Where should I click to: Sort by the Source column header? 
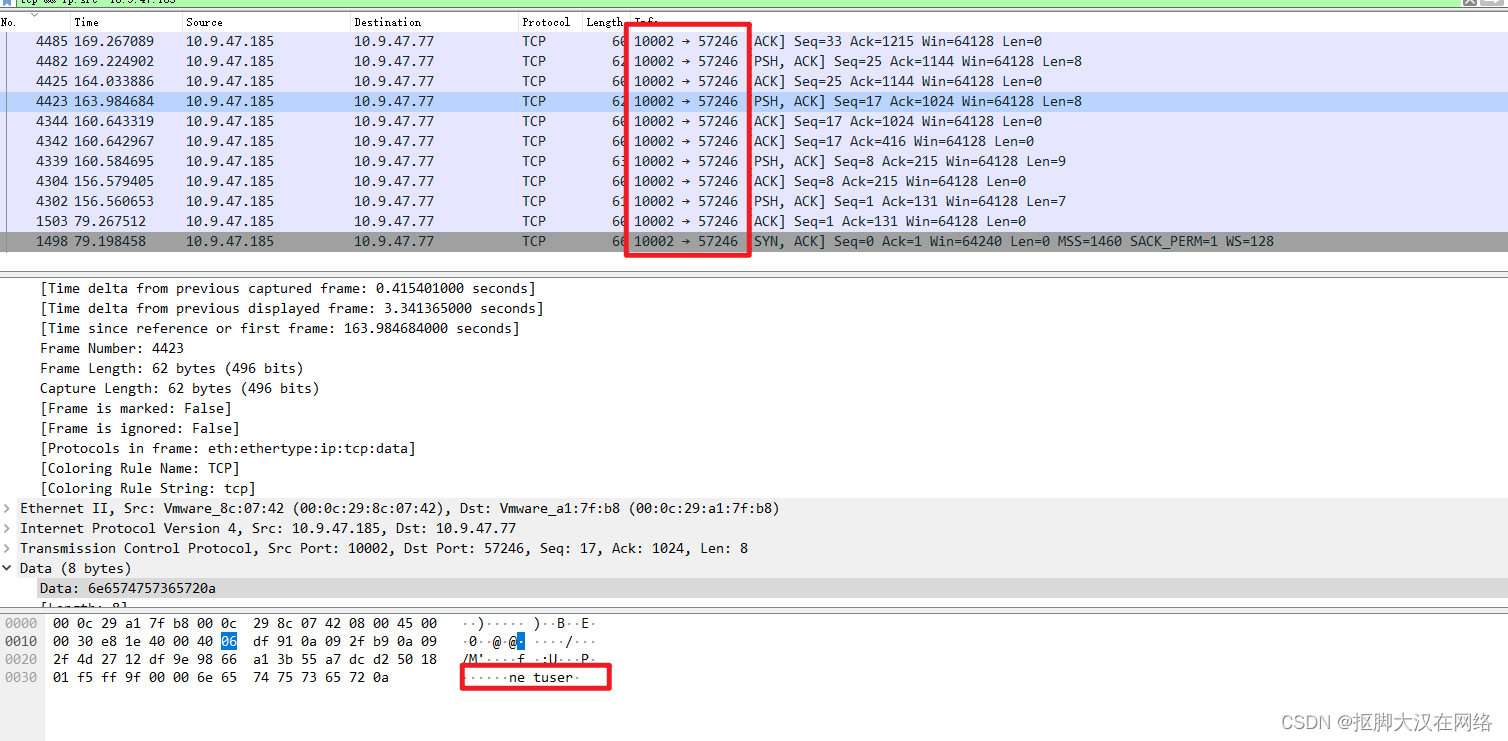(x=265, y=21)
